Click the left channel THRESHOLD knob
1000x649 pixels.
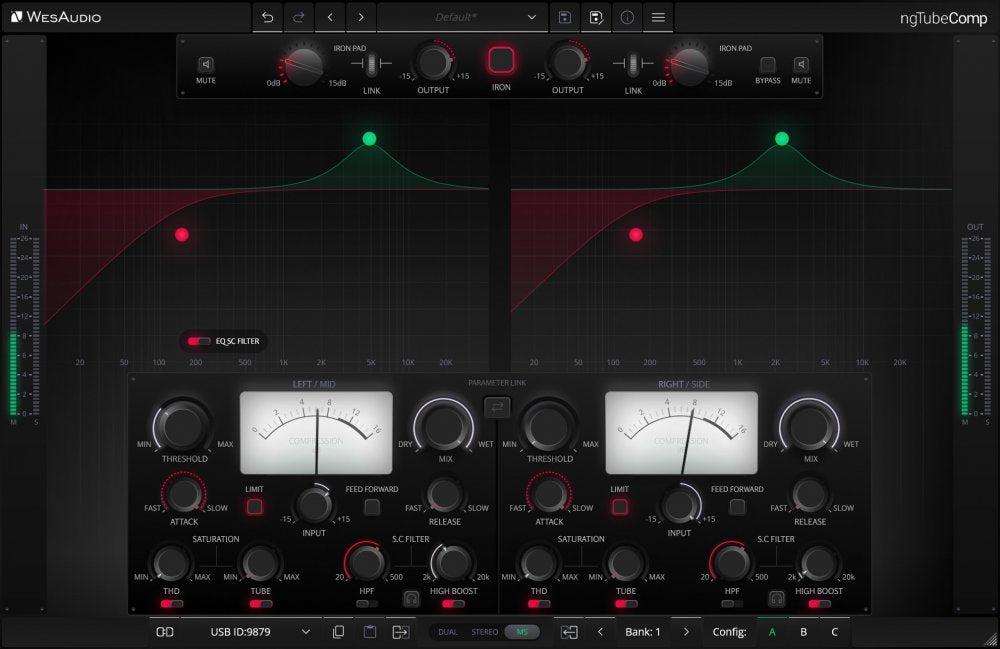pyautogui.click(x=180, y=426)
